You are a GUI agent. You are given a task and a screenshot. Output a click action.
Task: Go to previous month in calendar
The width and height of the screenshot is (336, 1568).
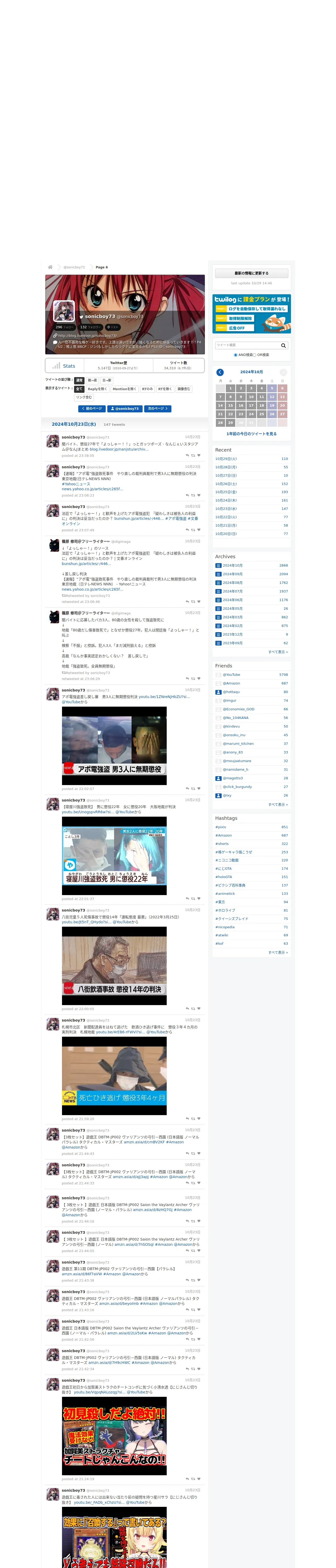click(x=220, y=372)
